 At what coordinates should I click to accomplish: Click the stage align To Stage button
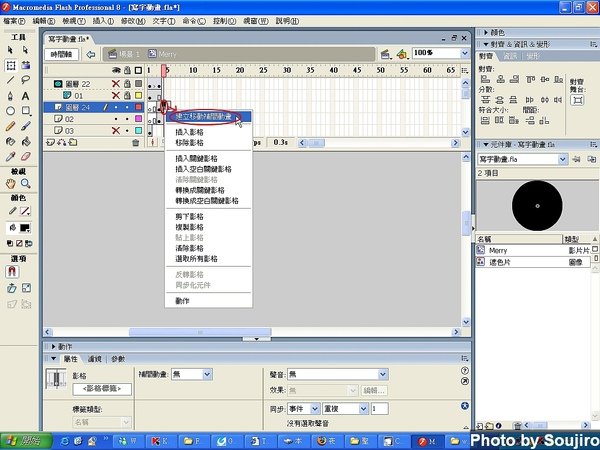577,101
